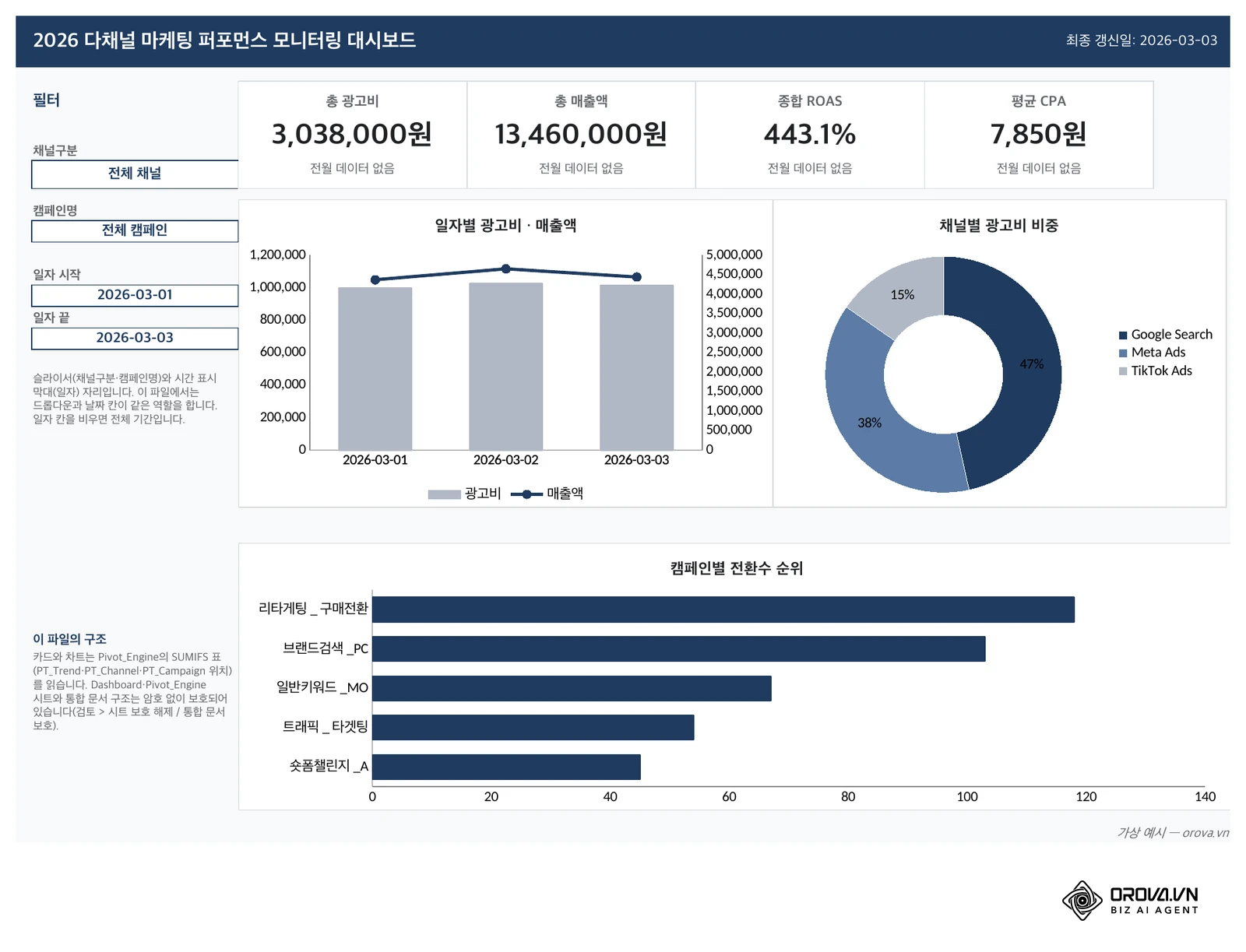Click the 채널별 광고비 비중 chart title
This screenshot has width=1246, height=952.
(999, 226)
